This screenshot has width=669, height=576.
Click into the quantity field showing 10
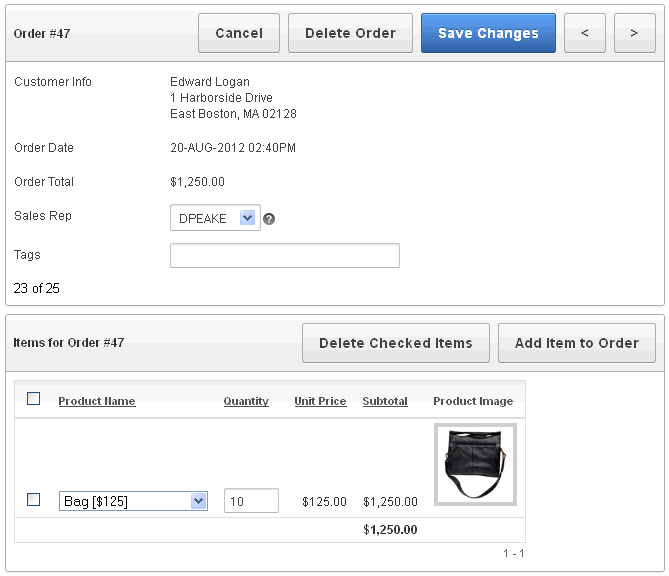[x=251, y=500]
